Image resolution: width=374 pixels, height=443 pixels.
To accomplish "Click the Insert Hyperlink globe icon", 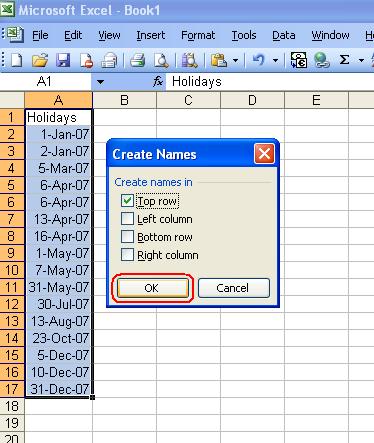I will [322, 61].
